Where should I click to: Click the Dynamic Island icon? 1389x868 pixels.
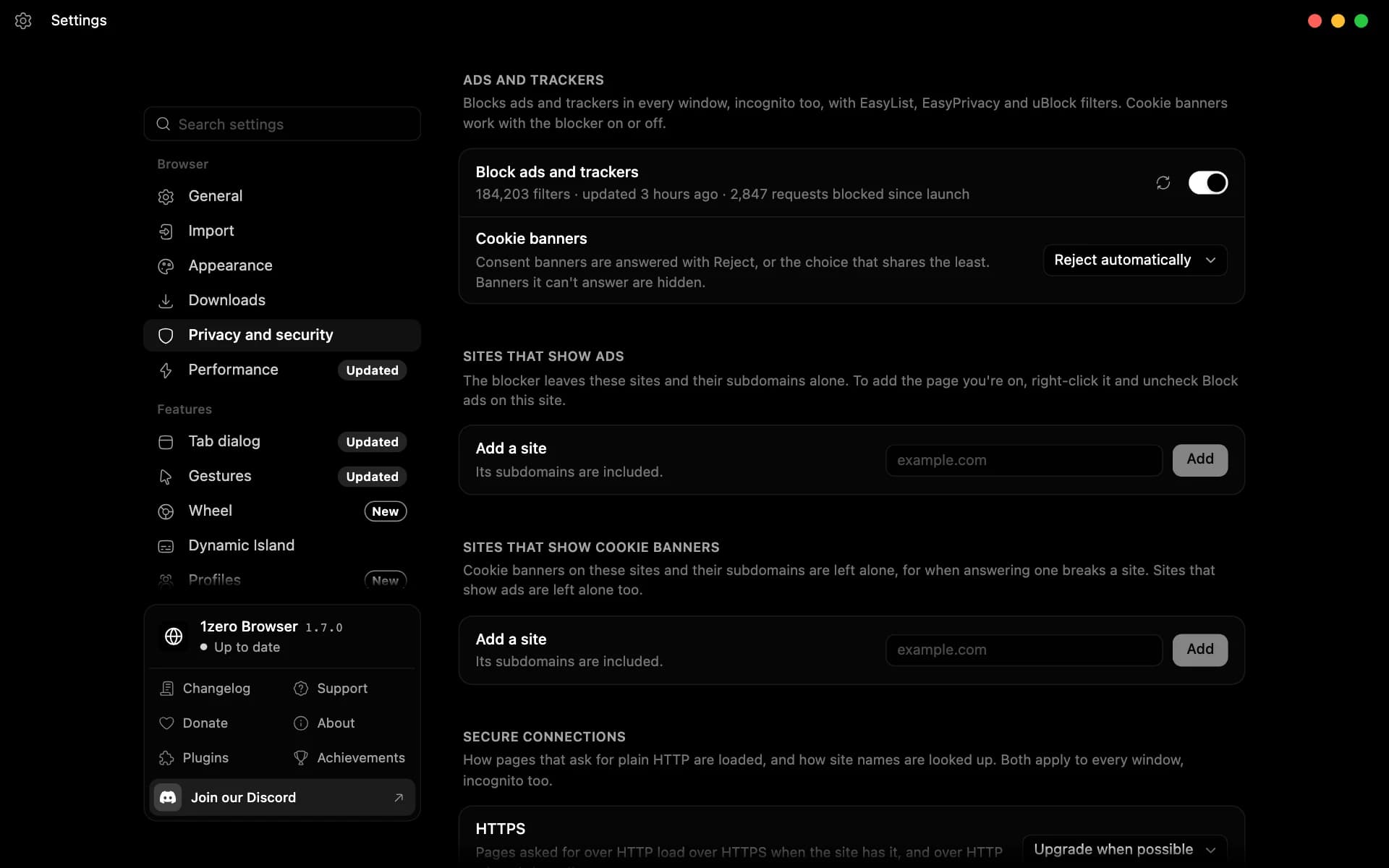click(166, 546)
